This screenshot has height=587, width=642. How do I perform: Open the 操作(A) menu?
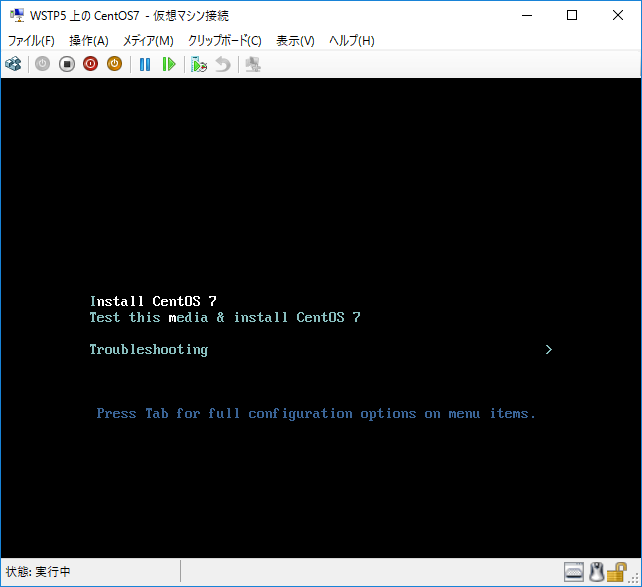89,41
